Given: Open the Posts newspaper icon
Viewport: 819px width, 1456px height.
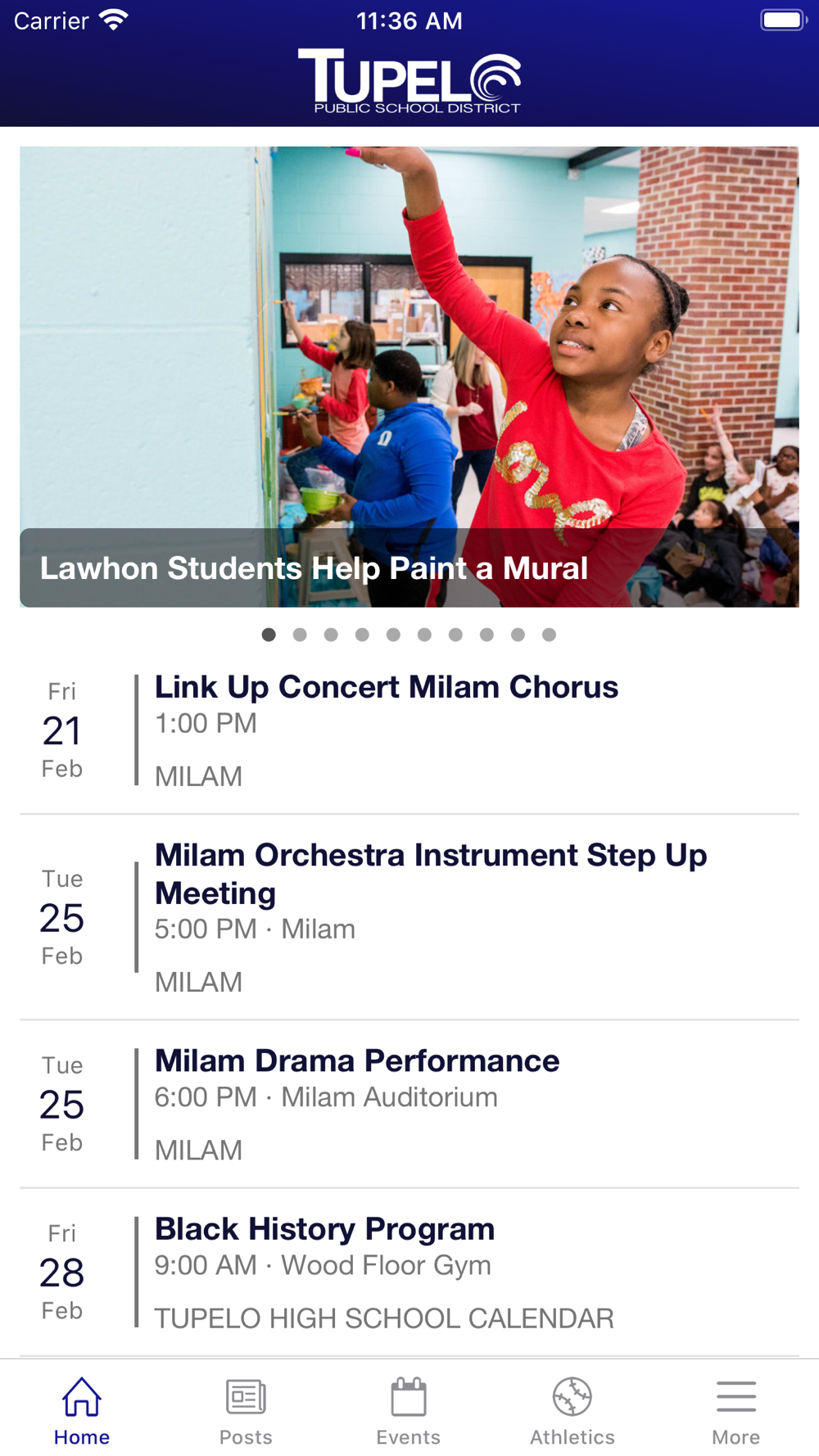Looking at the screenshot, I should 246,1396.
